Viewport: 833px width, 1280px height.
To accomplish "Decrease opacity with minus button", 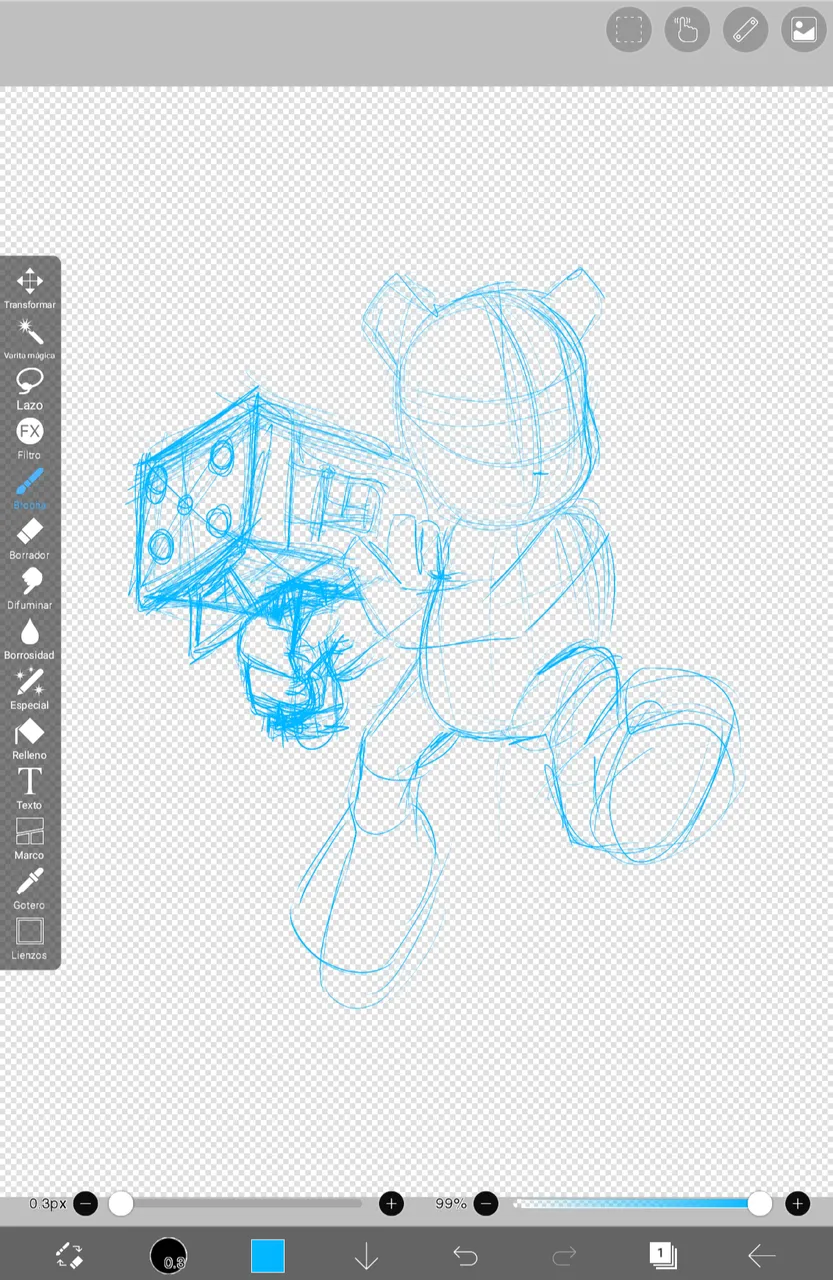I will [x=486, y=1203].
